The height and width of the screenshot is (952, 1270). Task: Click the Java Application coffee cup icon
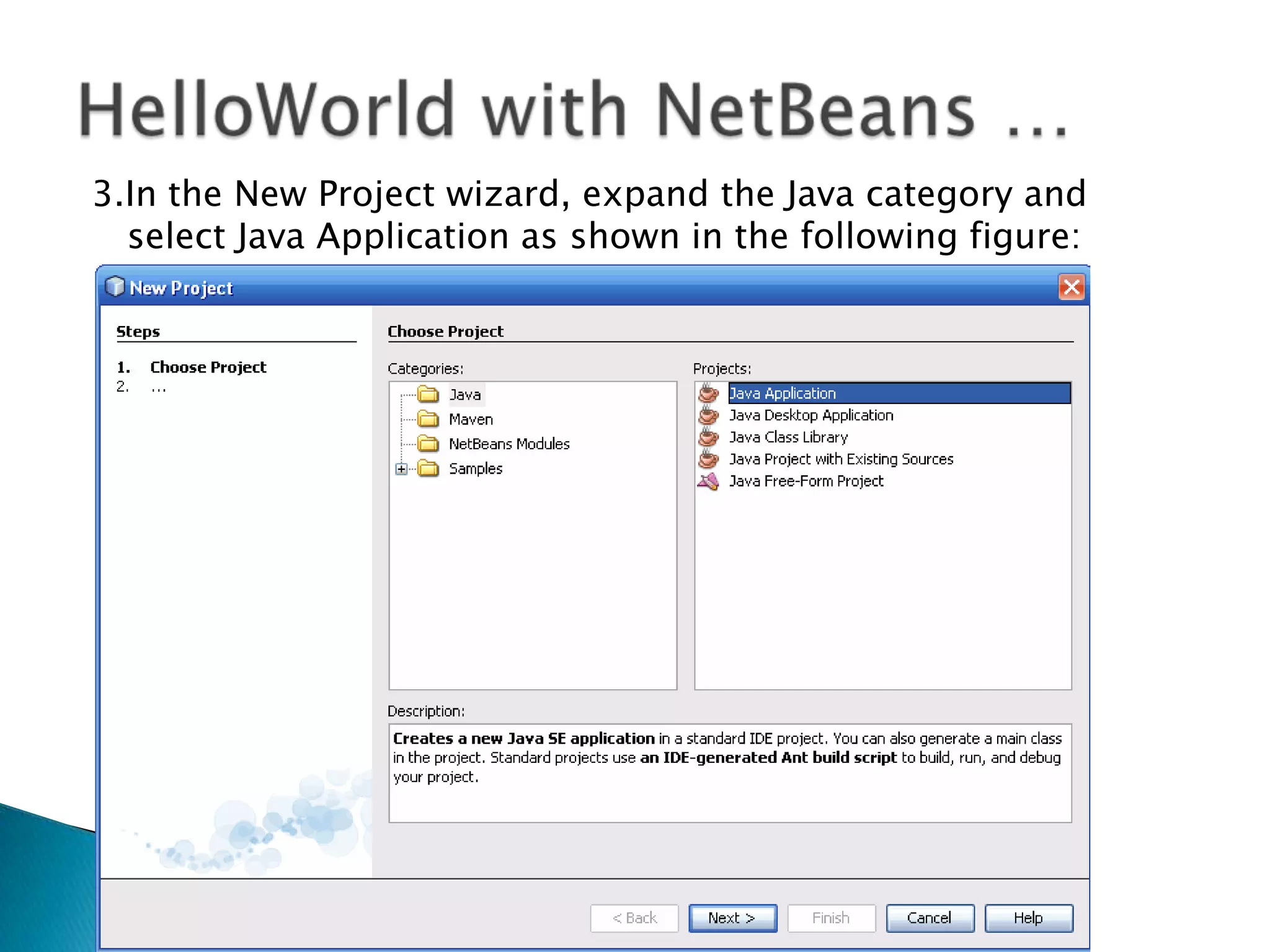708,393
